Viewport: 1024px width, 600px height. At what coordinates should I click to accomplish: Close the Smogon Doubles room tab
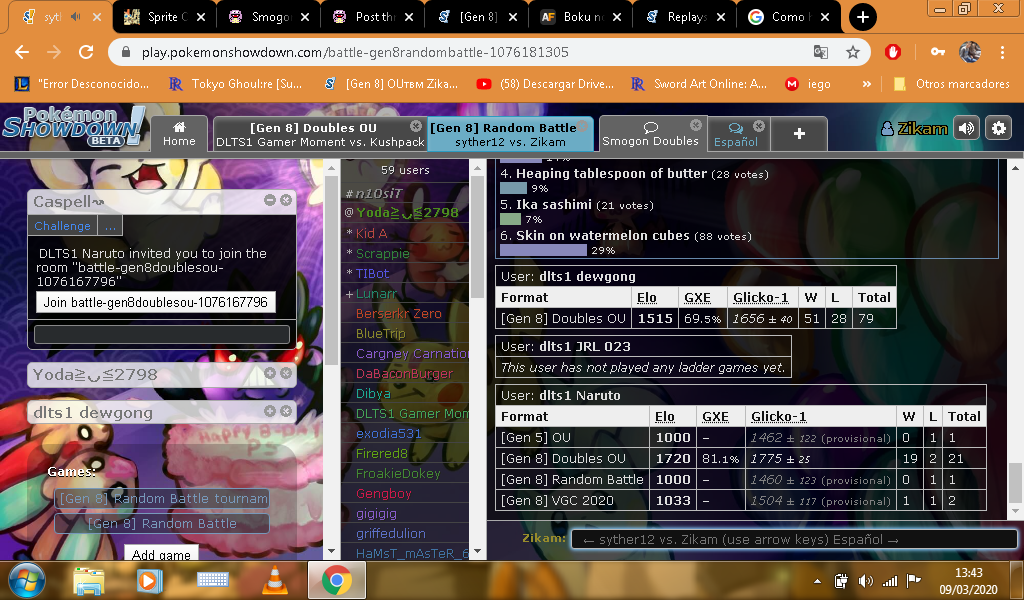pos(696,125)
